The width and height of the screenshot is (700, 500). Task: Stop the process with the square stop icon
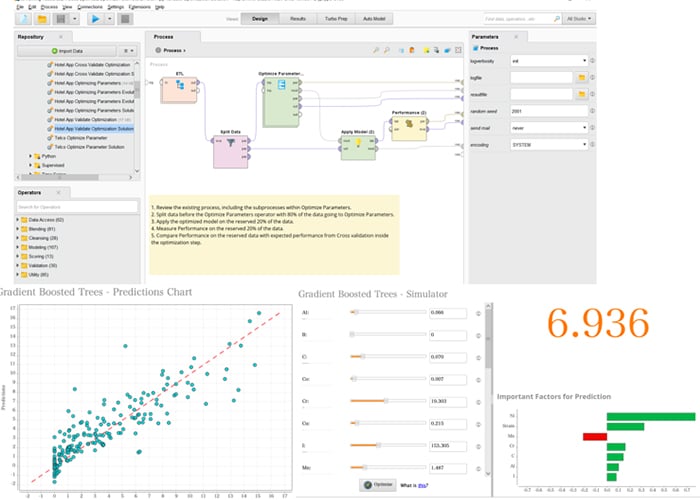[125, 19]
